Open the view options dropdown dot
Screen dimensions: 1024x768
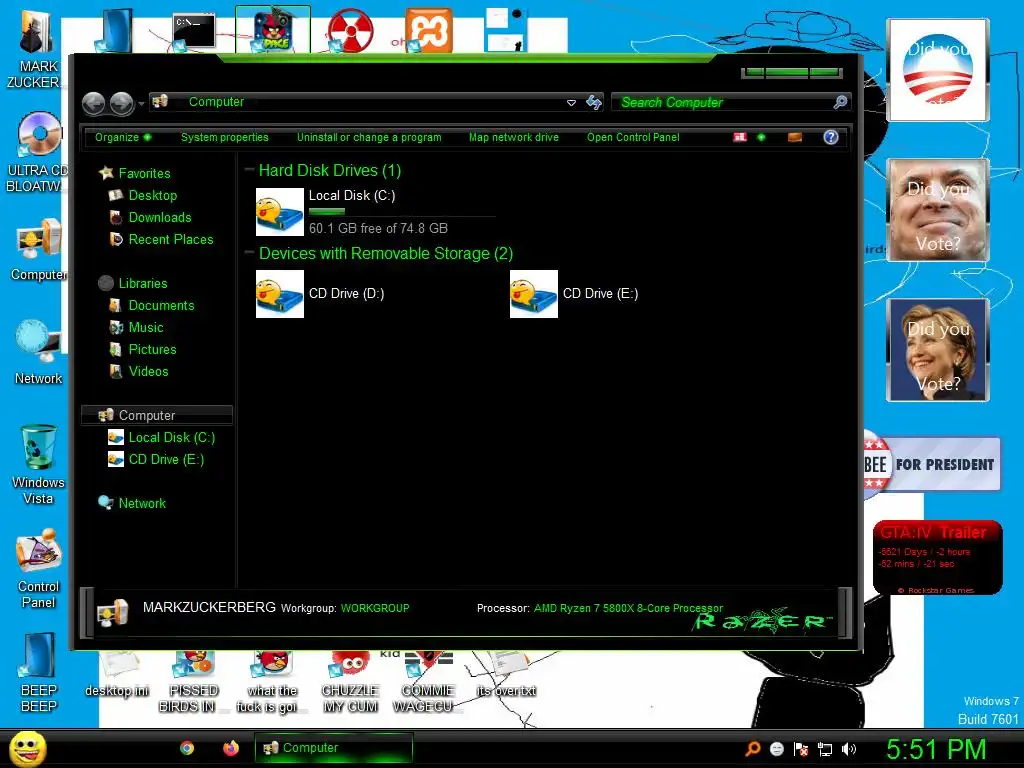[761, 137]
